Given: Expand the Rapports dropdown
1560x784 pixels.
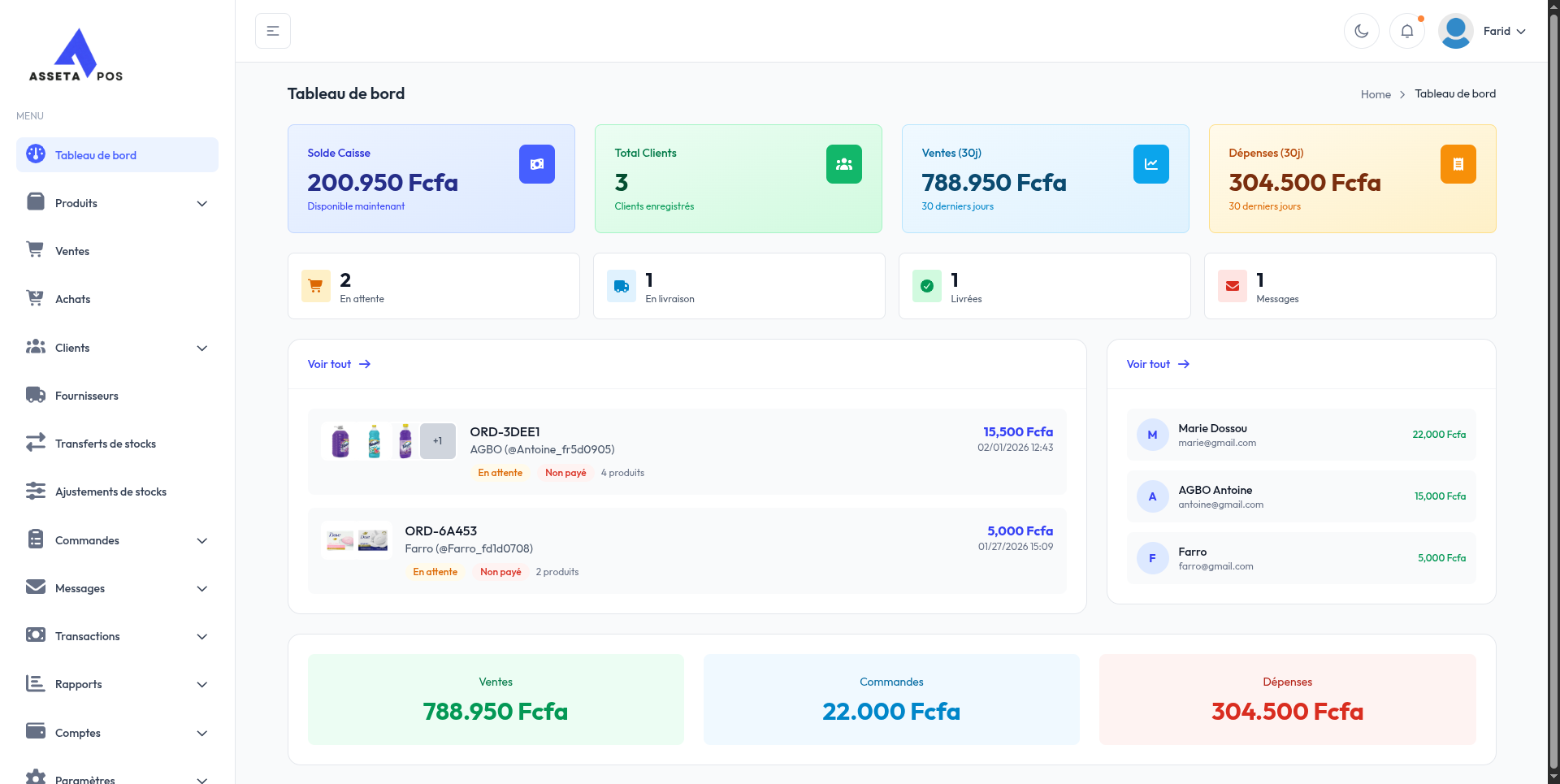Looking at the screenshot, I should pos(201,685).
